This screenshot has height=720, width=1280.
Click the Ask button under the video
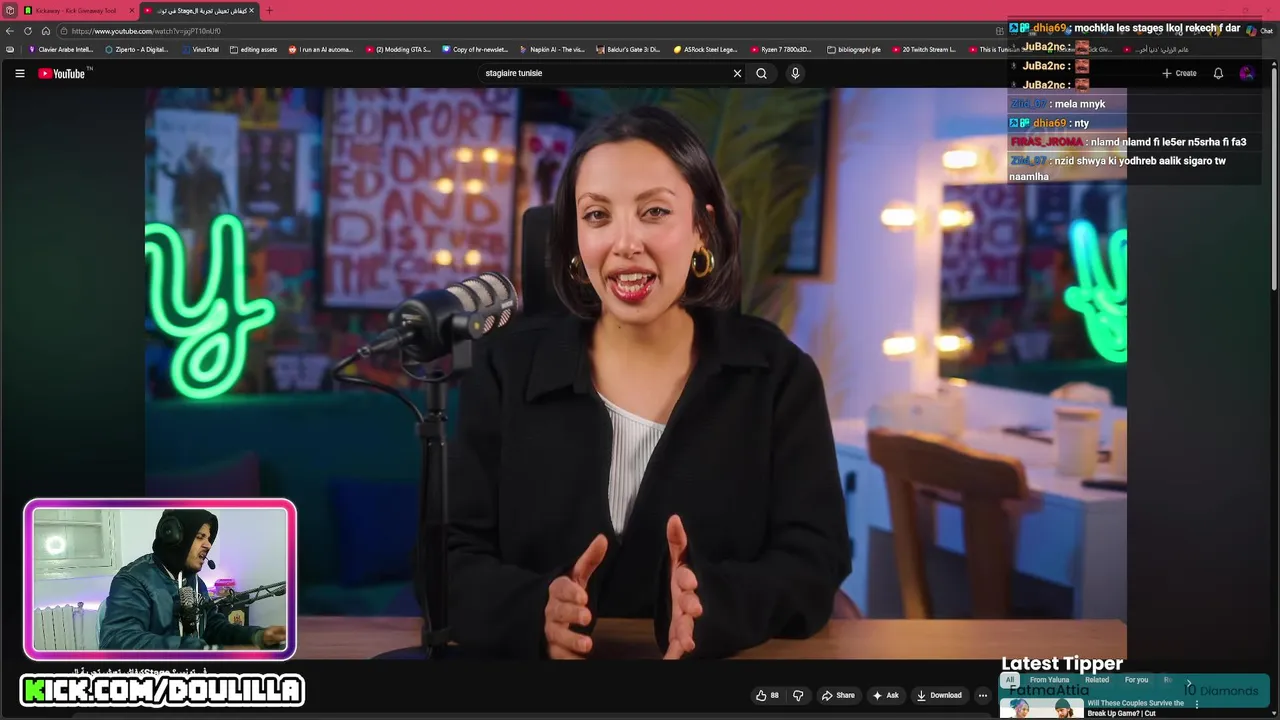pyautogui.click(x=886, y=695)
